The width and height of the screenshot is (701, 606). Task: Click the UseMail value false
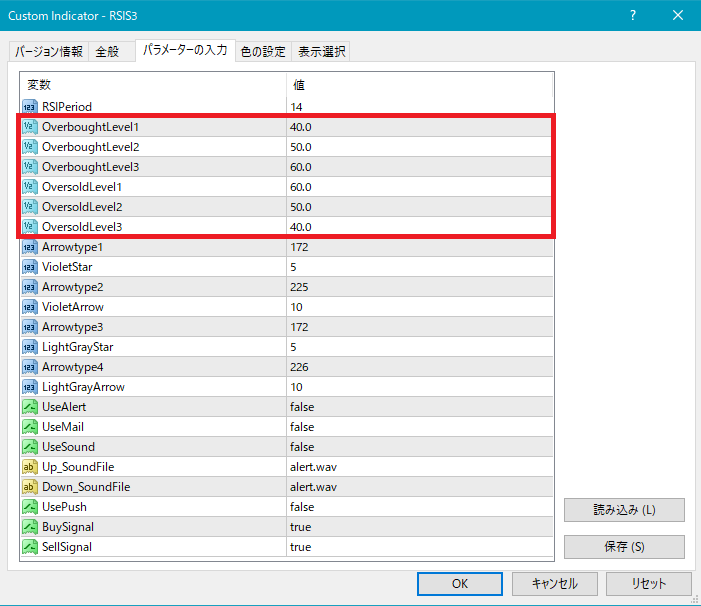click(x=302, y=427)
